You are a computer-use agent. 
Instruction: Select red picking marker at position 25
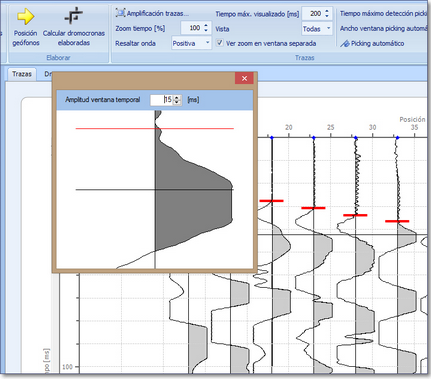[313, 208]
